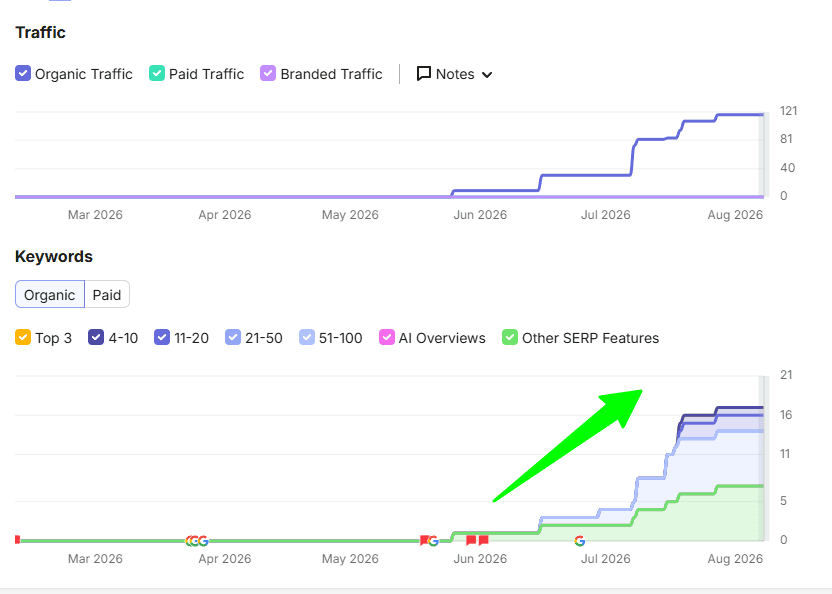Click the 121 value on Traffic axis
This screenshot has width=832, height=594.
(788, 111)
